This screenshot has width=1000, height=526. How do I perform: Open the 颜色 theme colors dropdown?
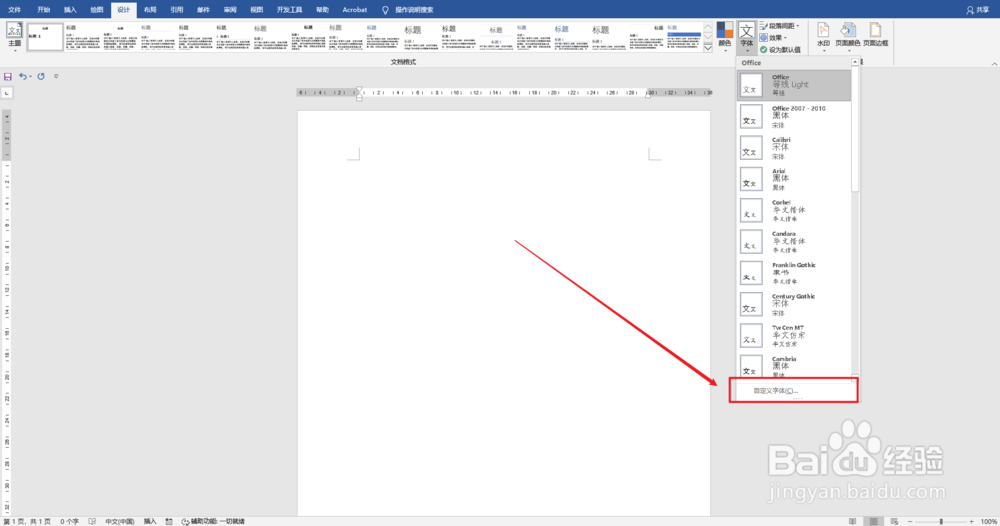click(x=724, y=36)
